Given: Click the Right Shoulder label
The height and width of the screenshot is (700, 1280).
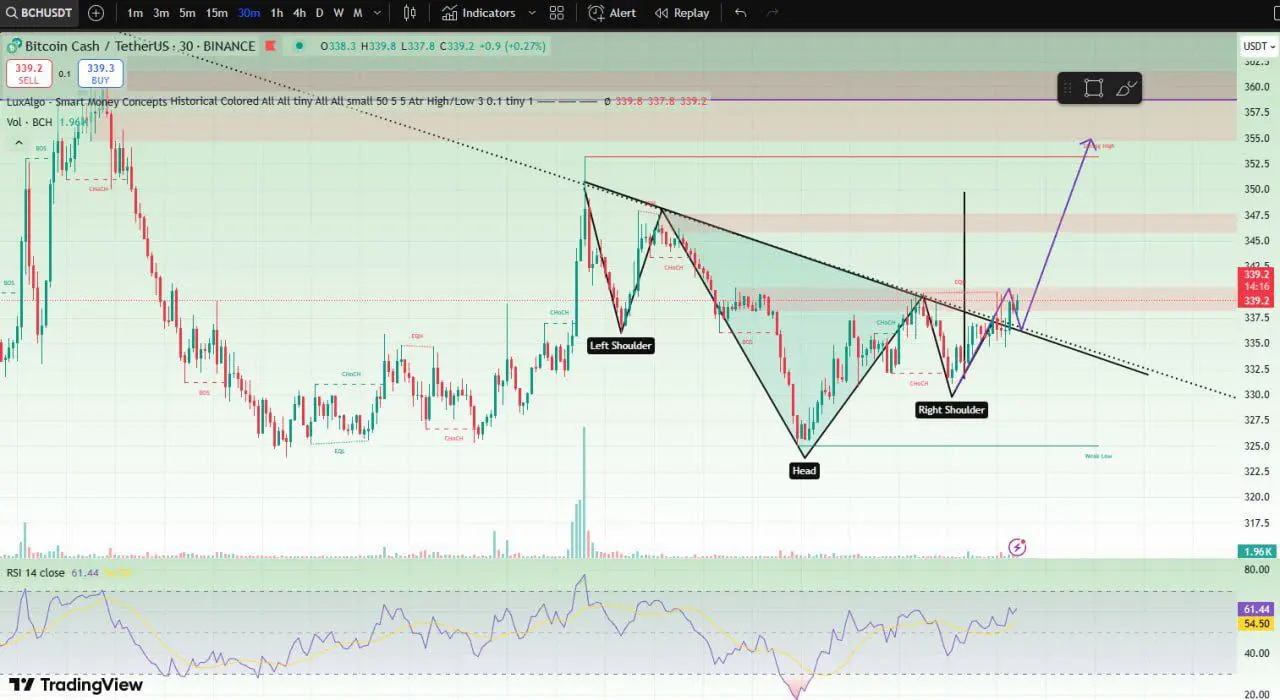Looking at the screenshot, I should 952,410.
